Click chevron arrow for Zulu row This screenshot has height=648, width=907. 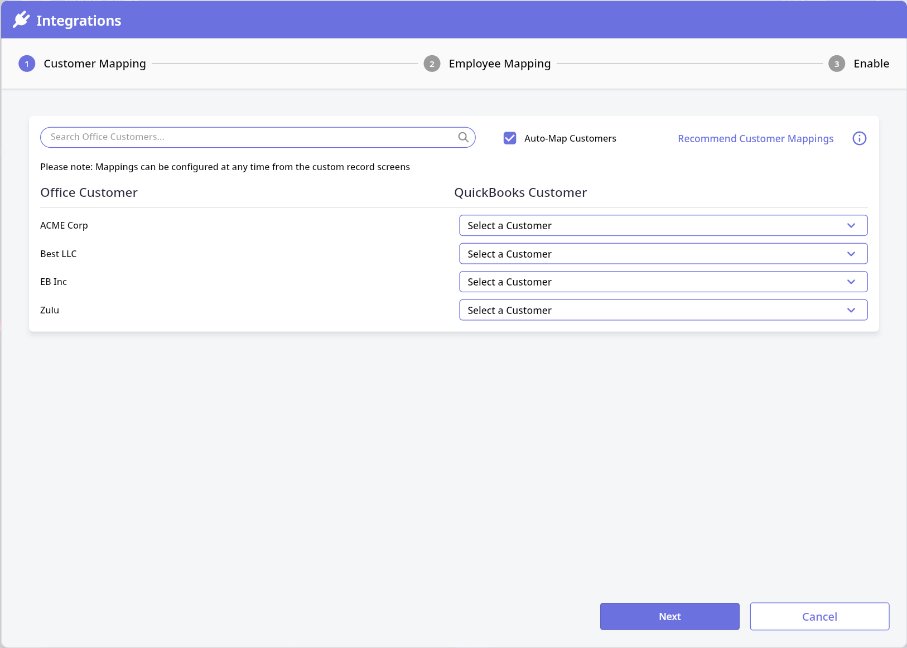[x=851, y=310]
